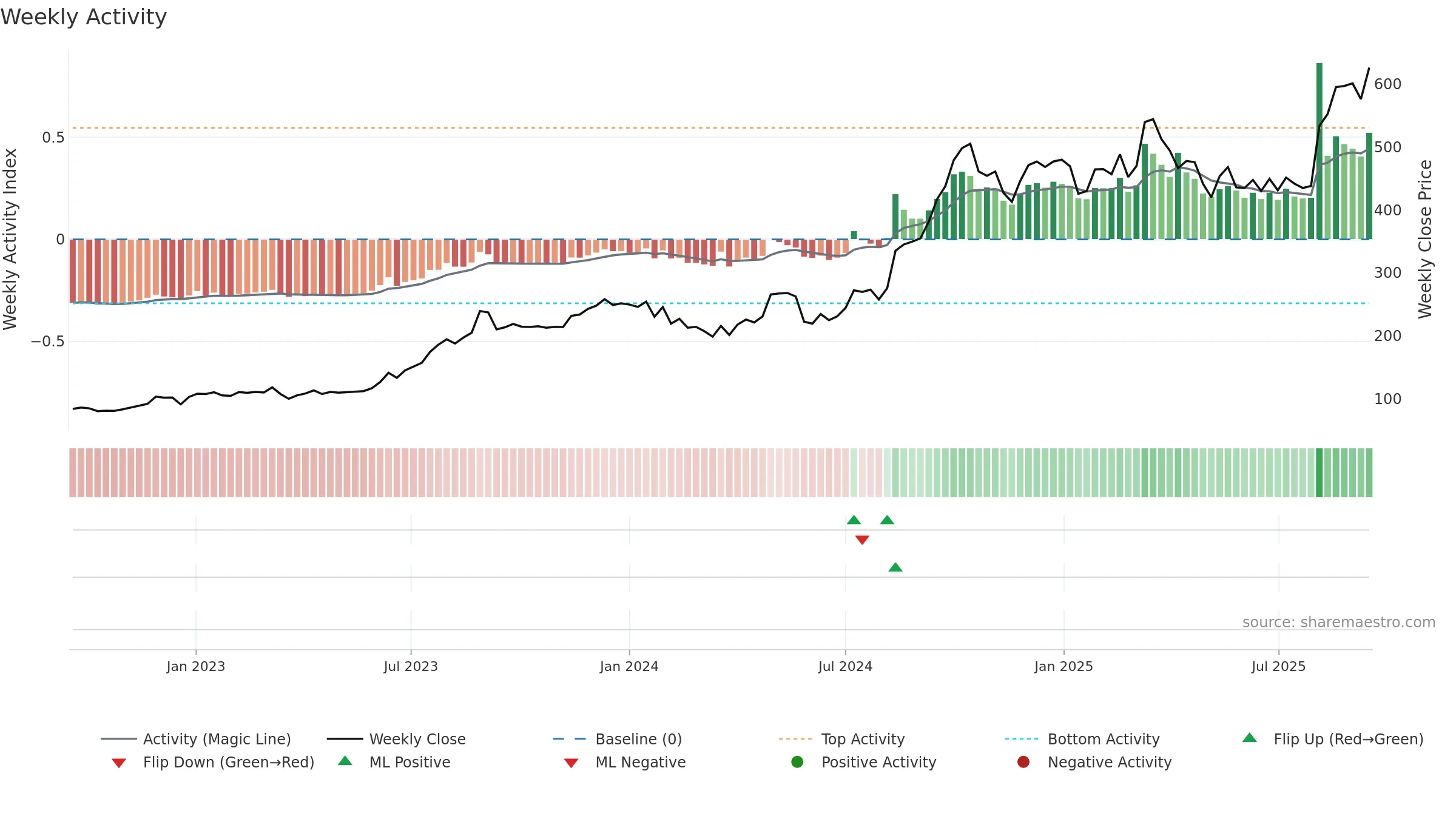Image resolution: width=1456 pixels, height=819 pixels.
Task: Click the Jan 2025 x-axis label
Action: (1063, 667)
